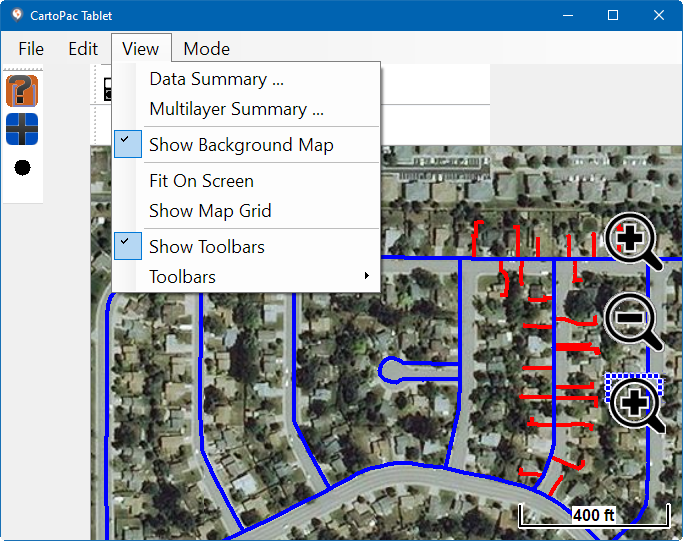Open Multilayer Summary dialog

pyautogui.click(x=236, y=109)
